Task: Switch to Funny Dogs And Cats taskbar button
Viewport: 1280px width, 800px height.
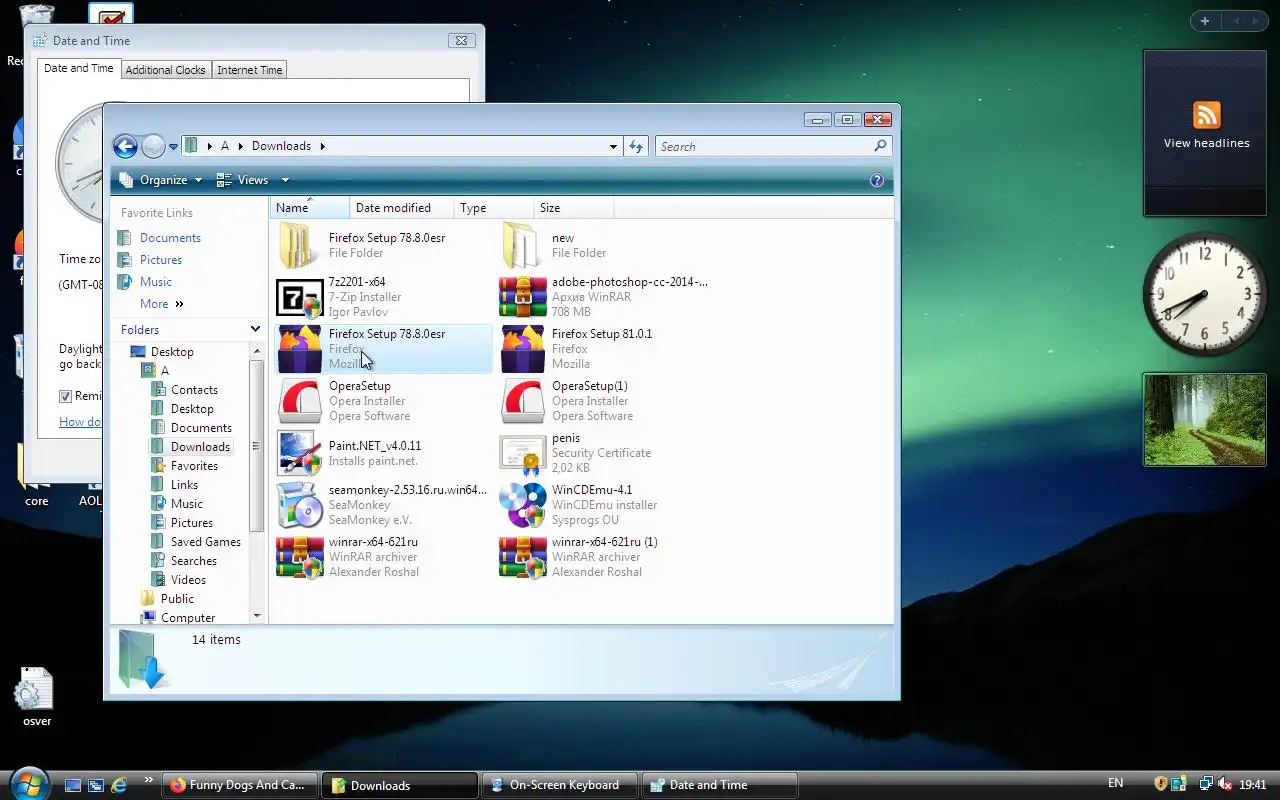Action: 240,785
